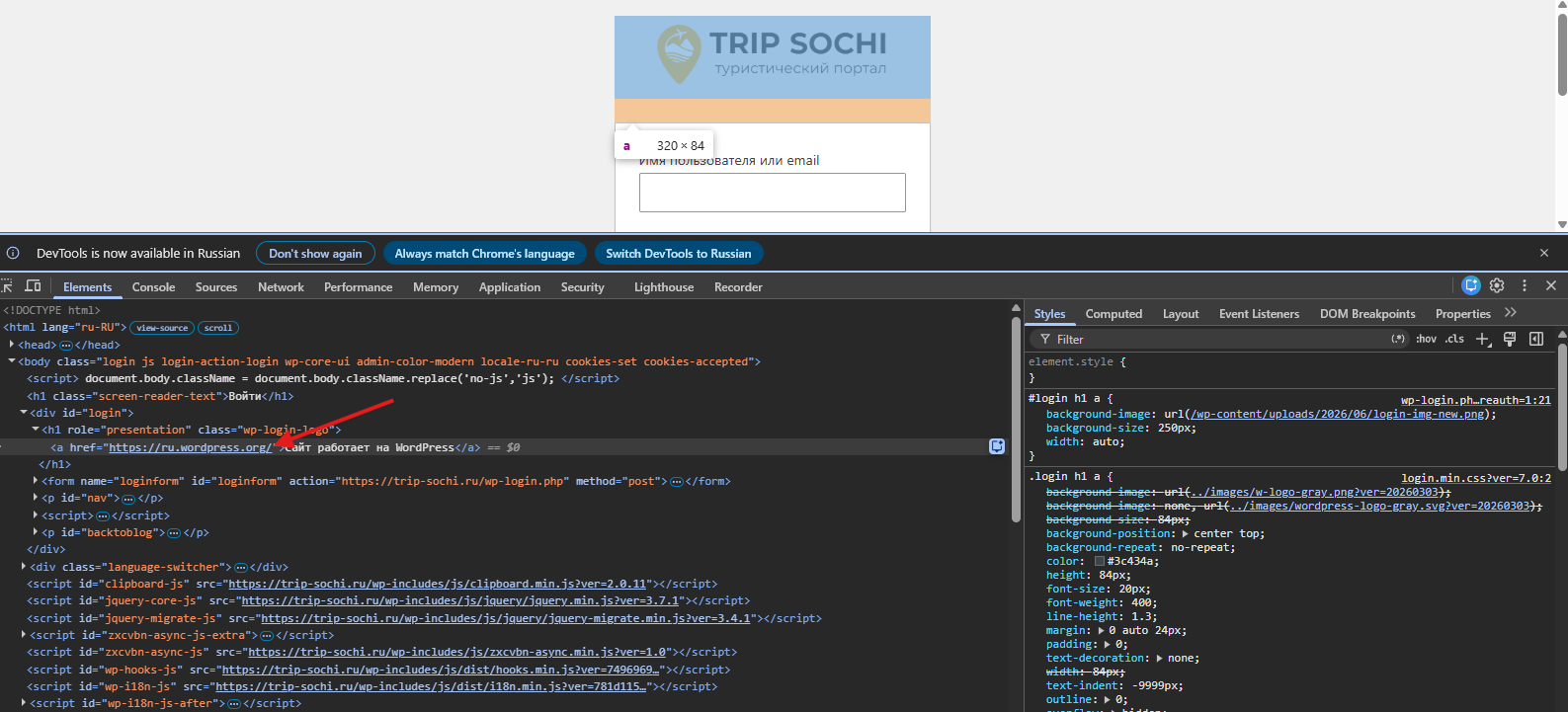Open the ru.wordpress.org href link
Image resolution: width=1568 pixels, height=712 pixels.
pyautogui.click(x=190, y=447)
